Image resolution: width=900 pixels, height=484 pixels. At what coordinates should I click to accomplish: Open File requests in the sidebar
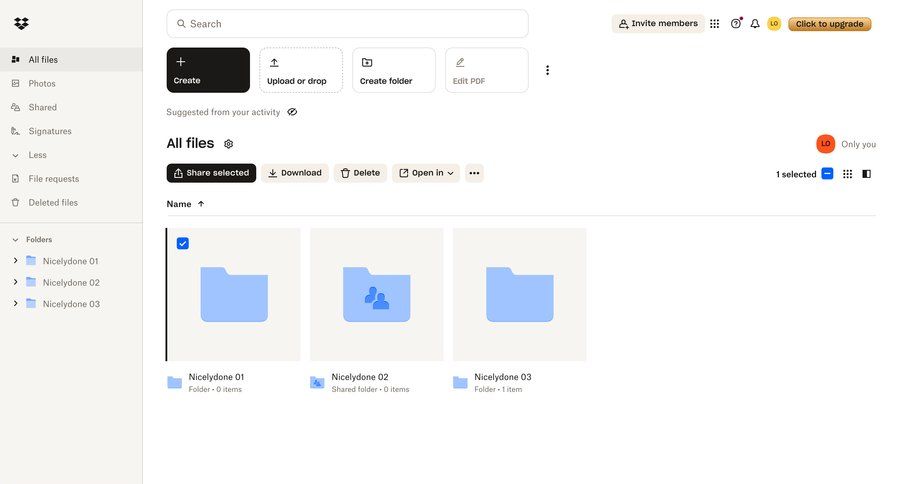[x=71, y=179]
